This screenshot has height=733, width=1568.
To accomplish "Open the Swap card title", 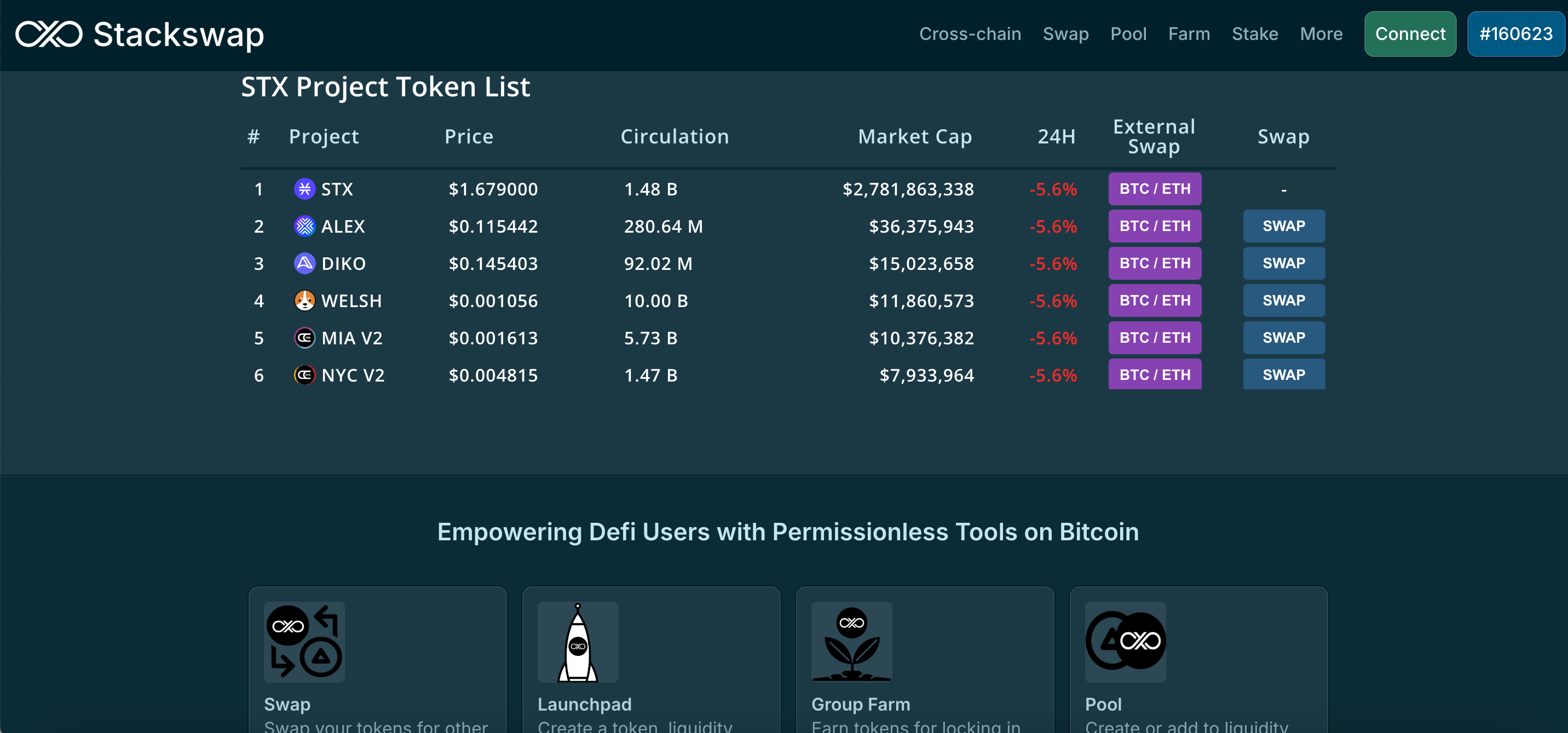I will (x=287, y=705).
